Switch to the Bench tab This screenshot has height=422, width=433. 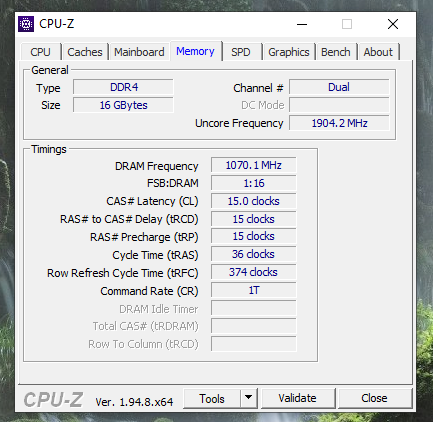tap(336, 52)
